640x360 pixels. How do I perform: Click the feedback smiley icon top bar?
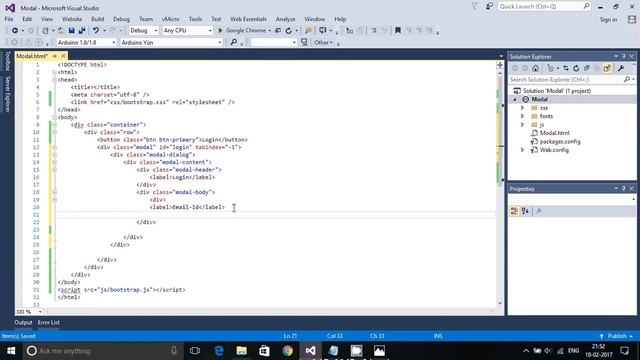(489, 7)
